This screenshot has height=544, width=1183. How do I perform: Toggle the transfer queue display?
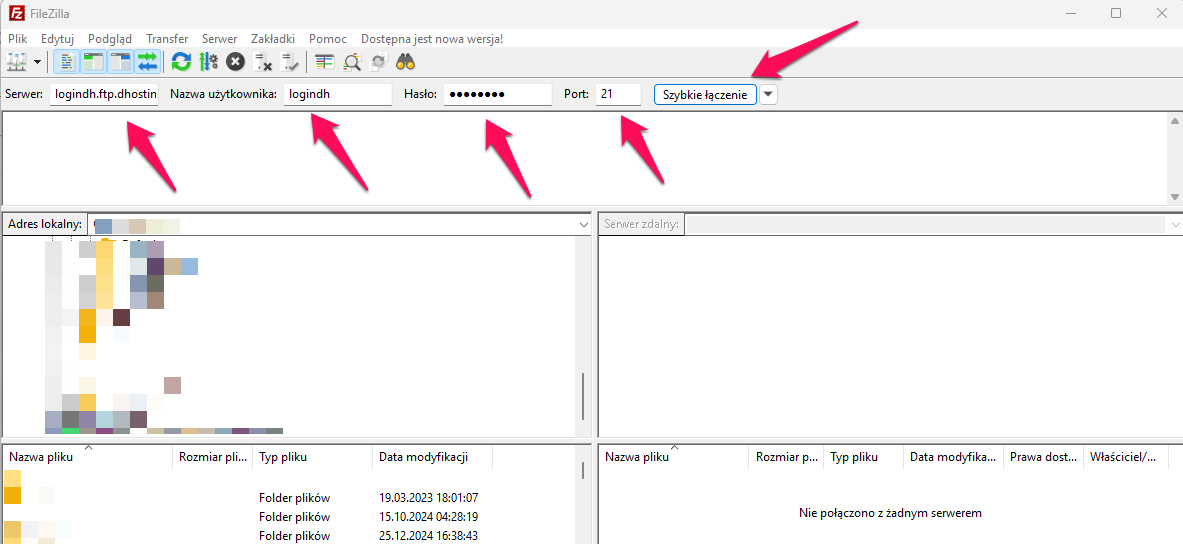(148, 62)
